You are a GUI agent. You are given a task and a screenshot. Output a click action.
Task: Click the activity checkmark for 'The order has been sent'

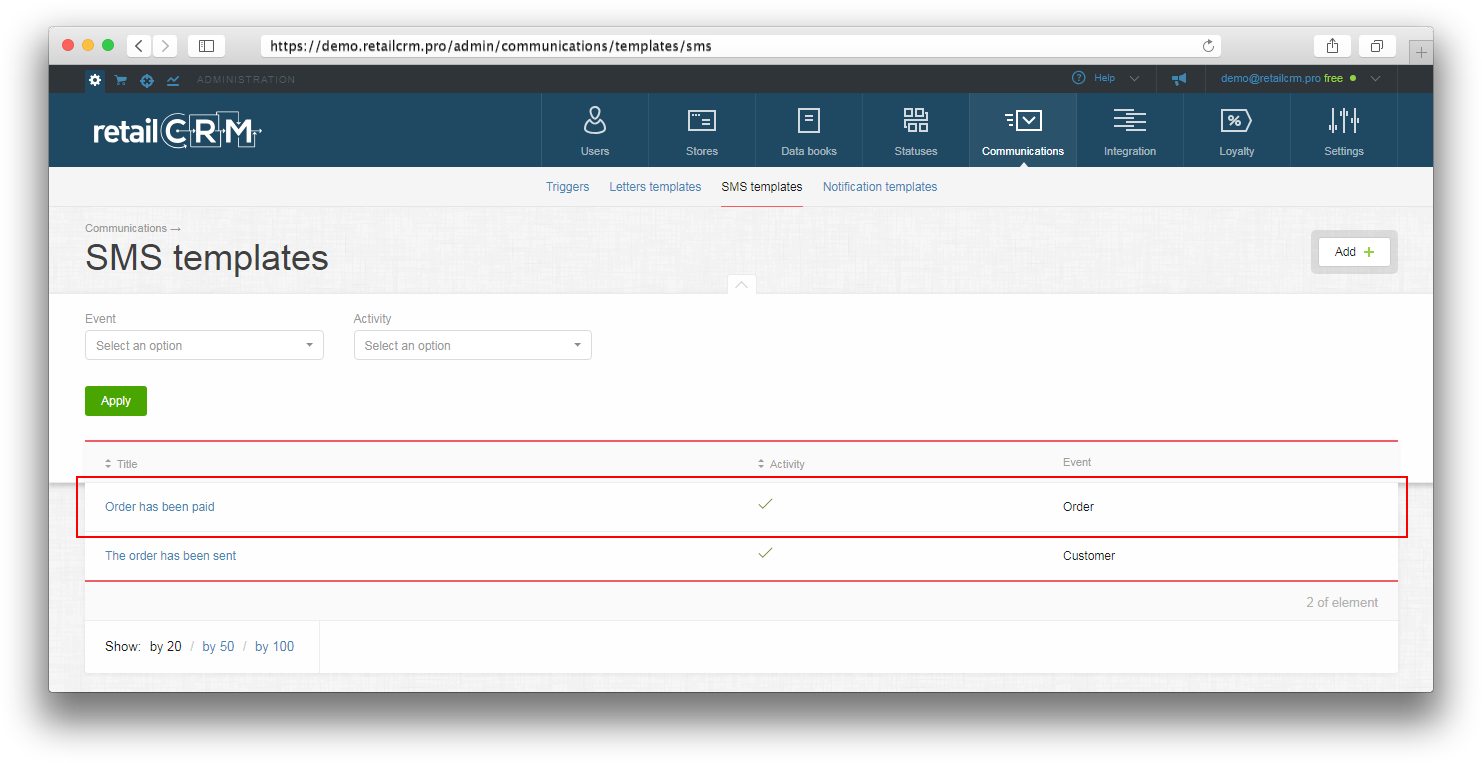(x=765, y=553)
